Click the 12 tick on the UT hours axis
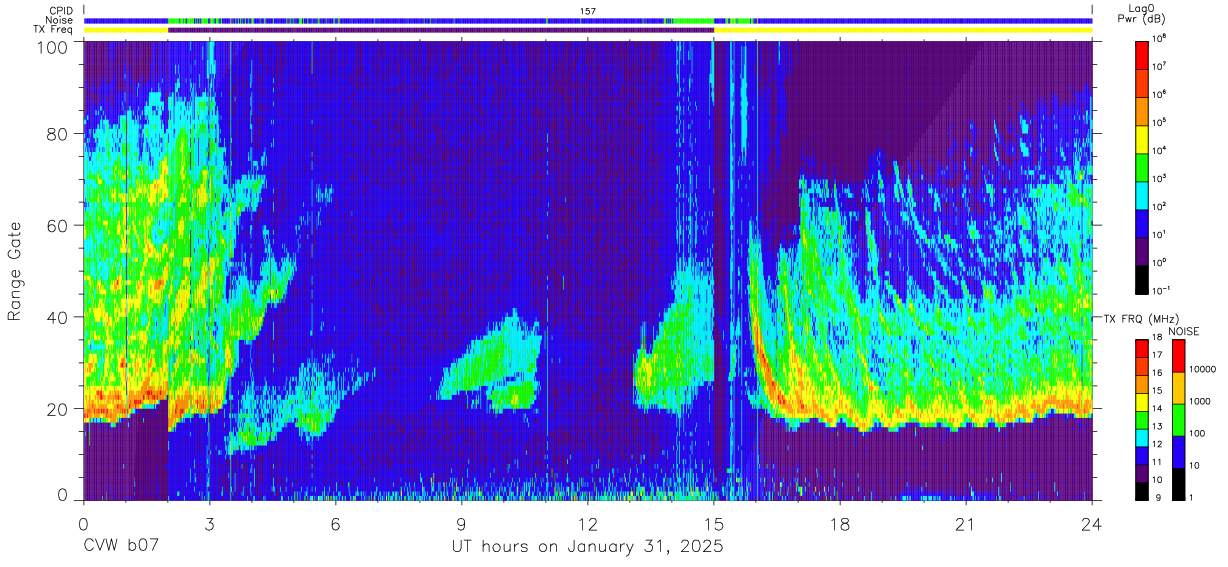The height and width of the screenshot is (567, 1228). tap(588, 524)
